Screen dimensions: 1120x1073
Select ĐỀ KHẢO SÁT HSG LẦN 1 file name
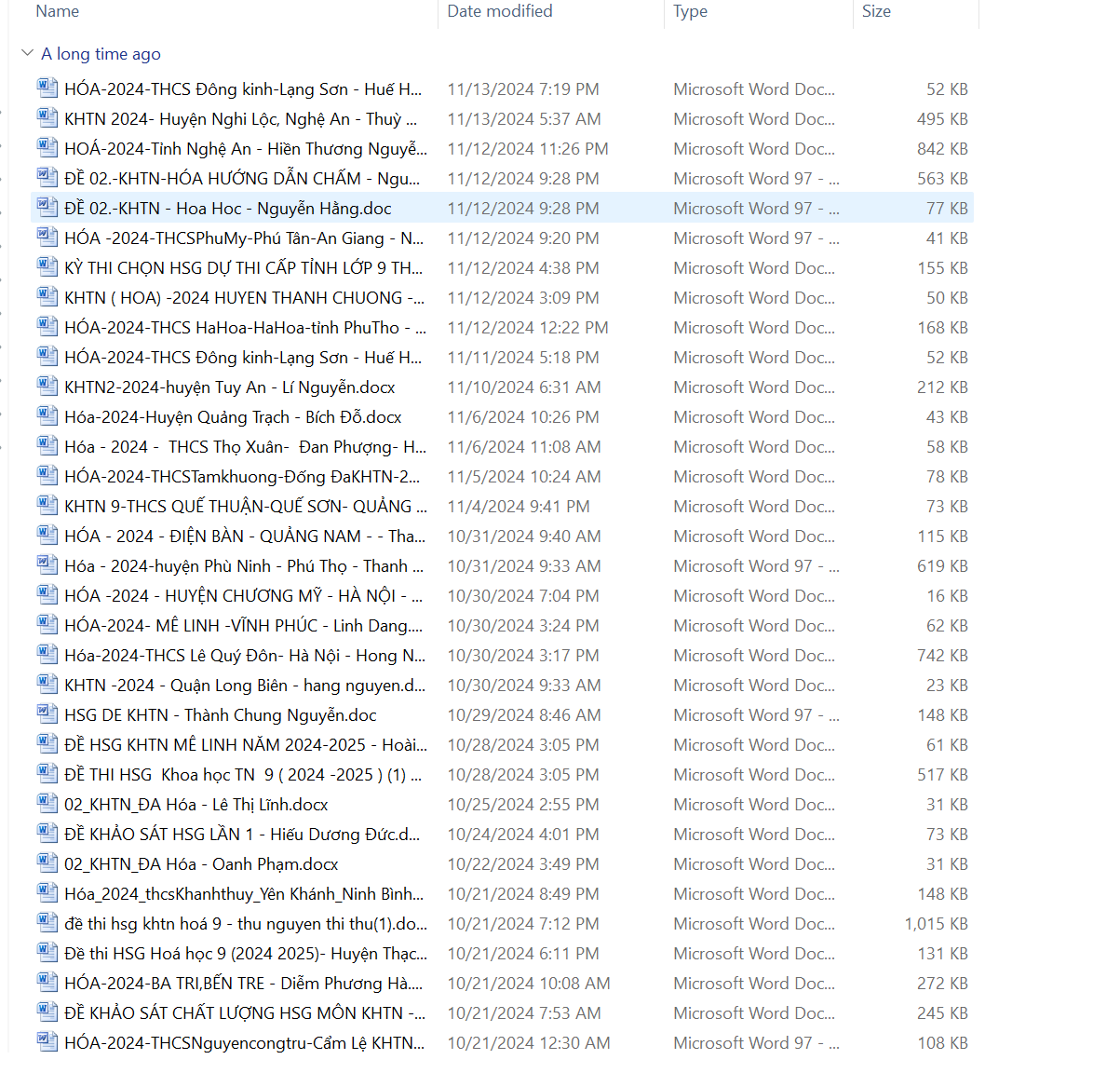coord(241,835)
